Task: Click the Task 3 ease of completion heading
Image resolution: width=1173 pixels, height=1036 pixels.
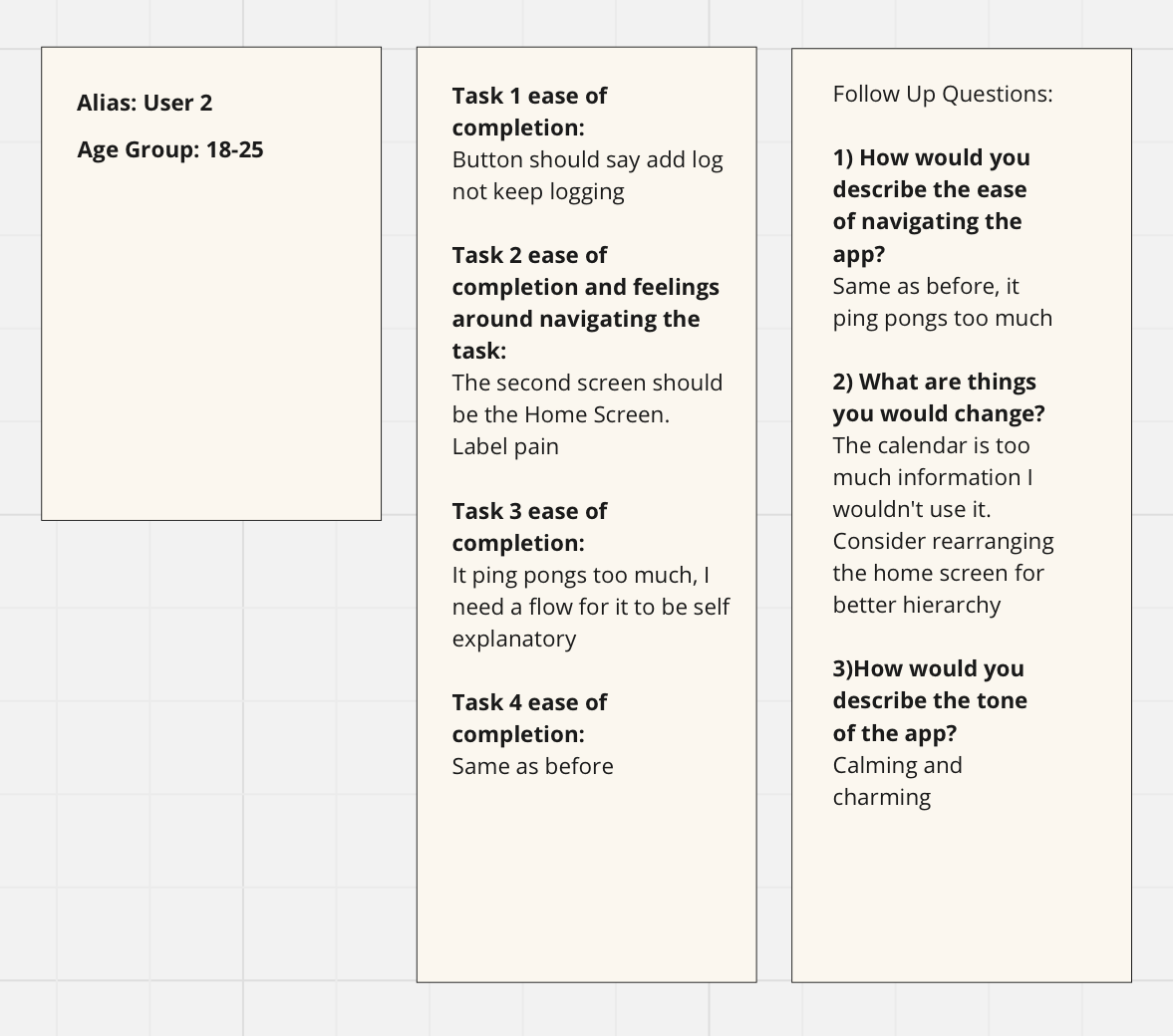Action: [x=529, y=527]
